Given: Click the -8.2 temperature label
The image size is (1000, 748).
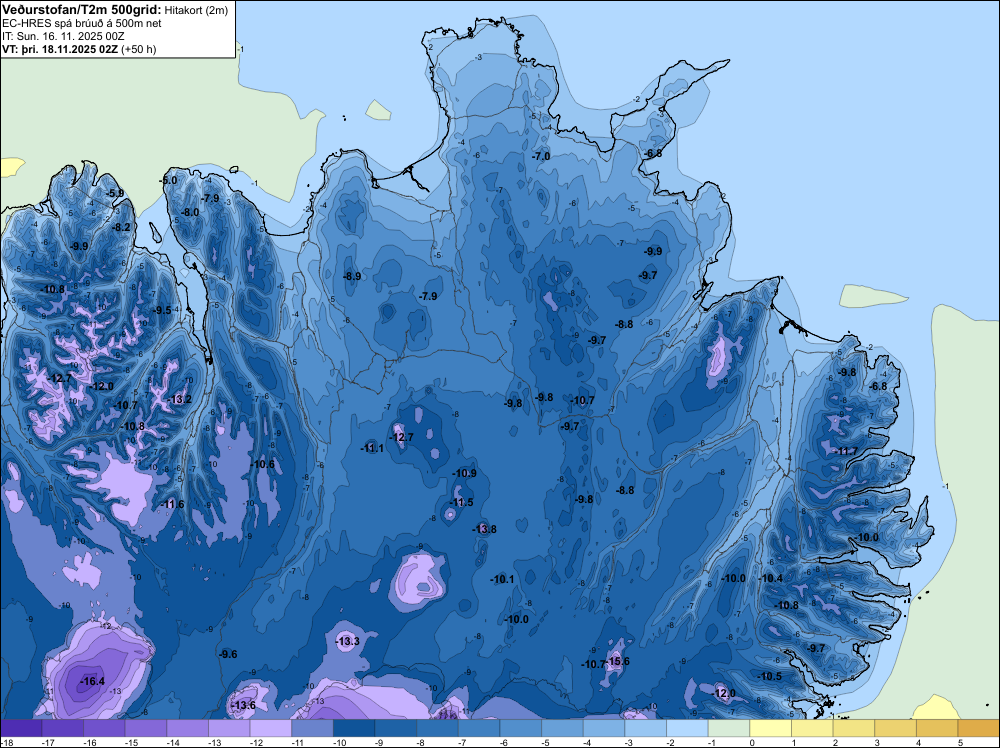Looking at the screenshot, I should pyautogui.click(x=121, y=227).
